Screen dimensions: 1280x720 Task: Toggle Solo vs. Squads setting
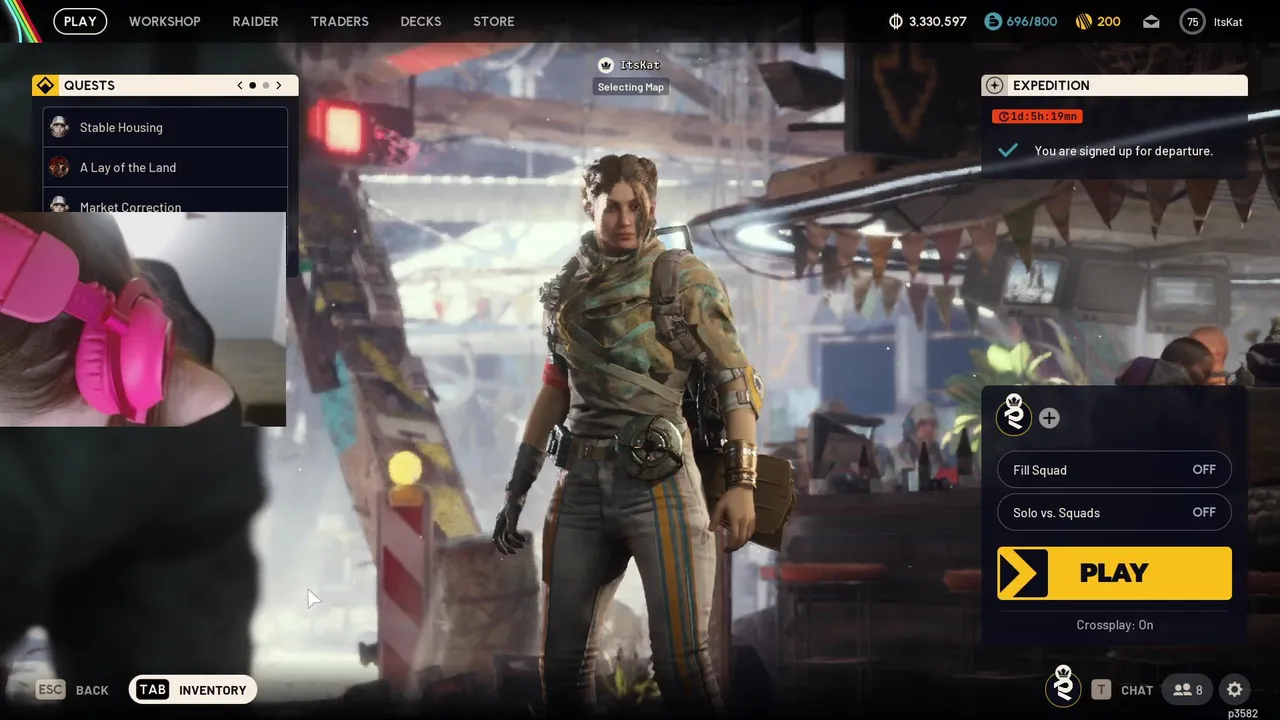(1114, 512)
